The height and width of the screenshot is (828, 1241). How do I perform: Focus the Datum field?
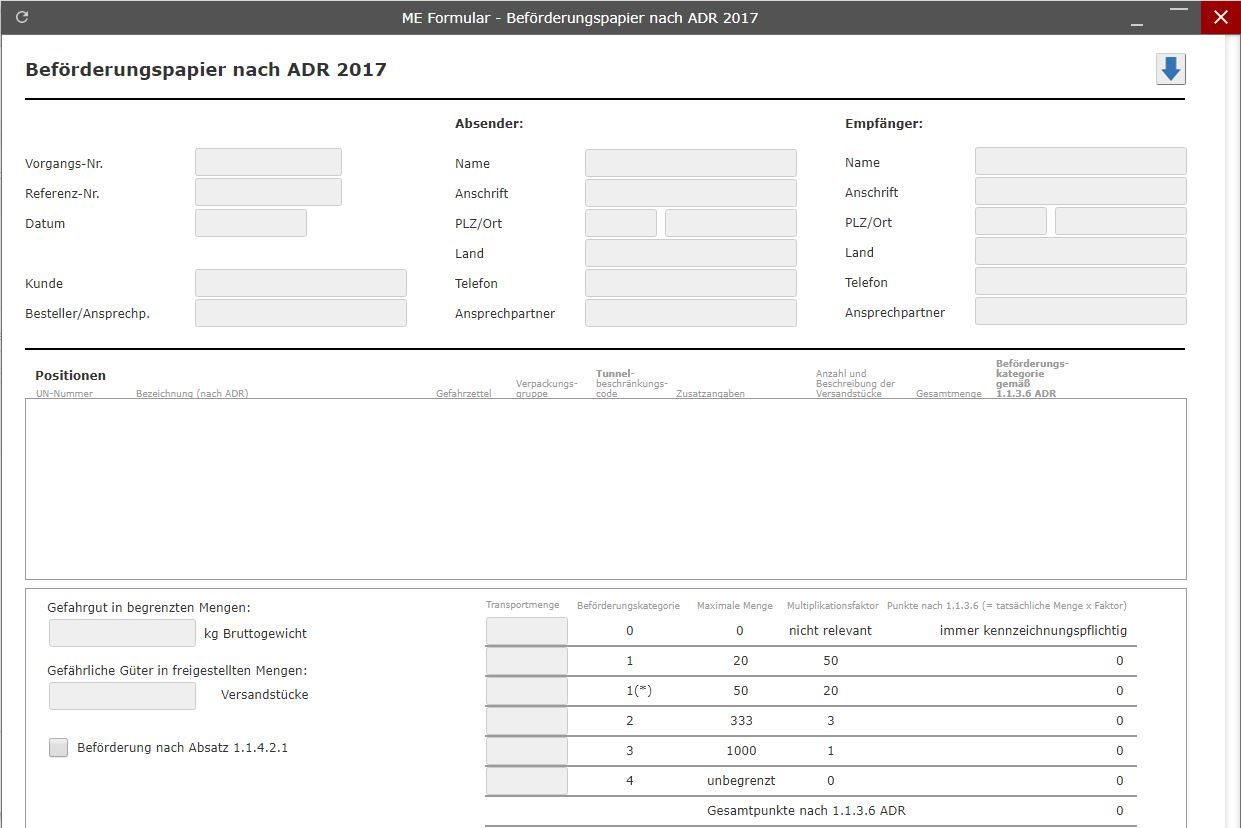pyautogui.click(x=250, y=223)
